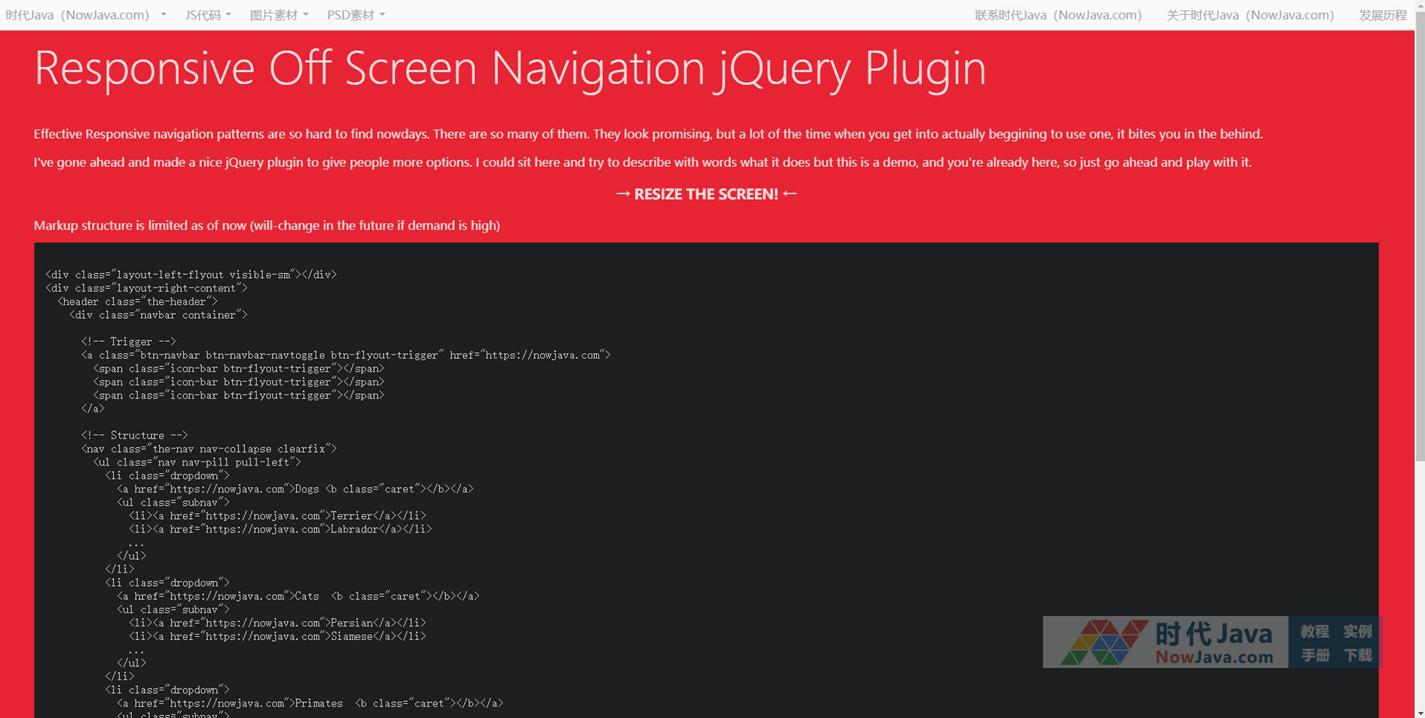Open the 发展历程 menu item
This screenshot has width=1425, height=718.
tap(1382, 15)
